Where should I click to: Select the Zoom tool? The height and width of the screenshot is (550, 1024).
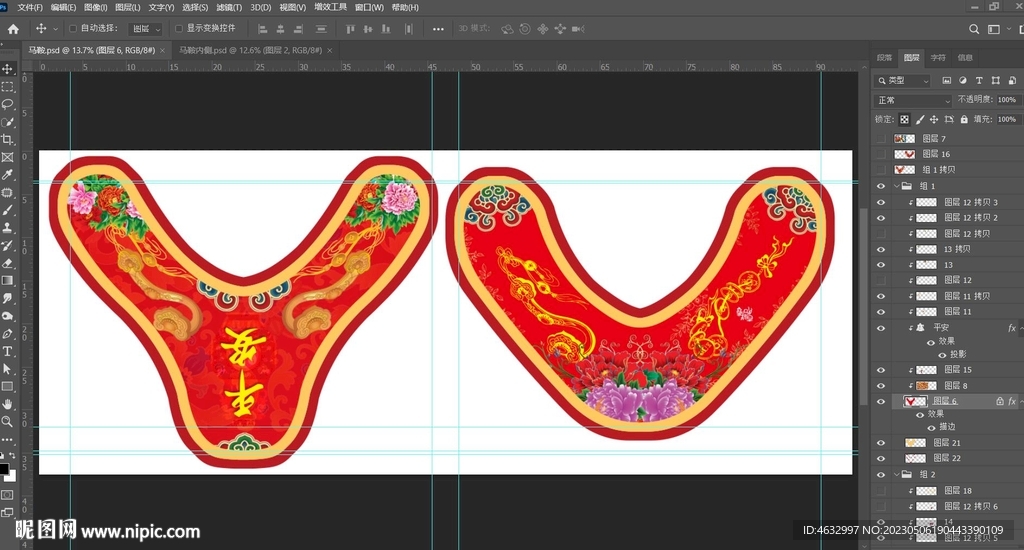tap(8, 422)
